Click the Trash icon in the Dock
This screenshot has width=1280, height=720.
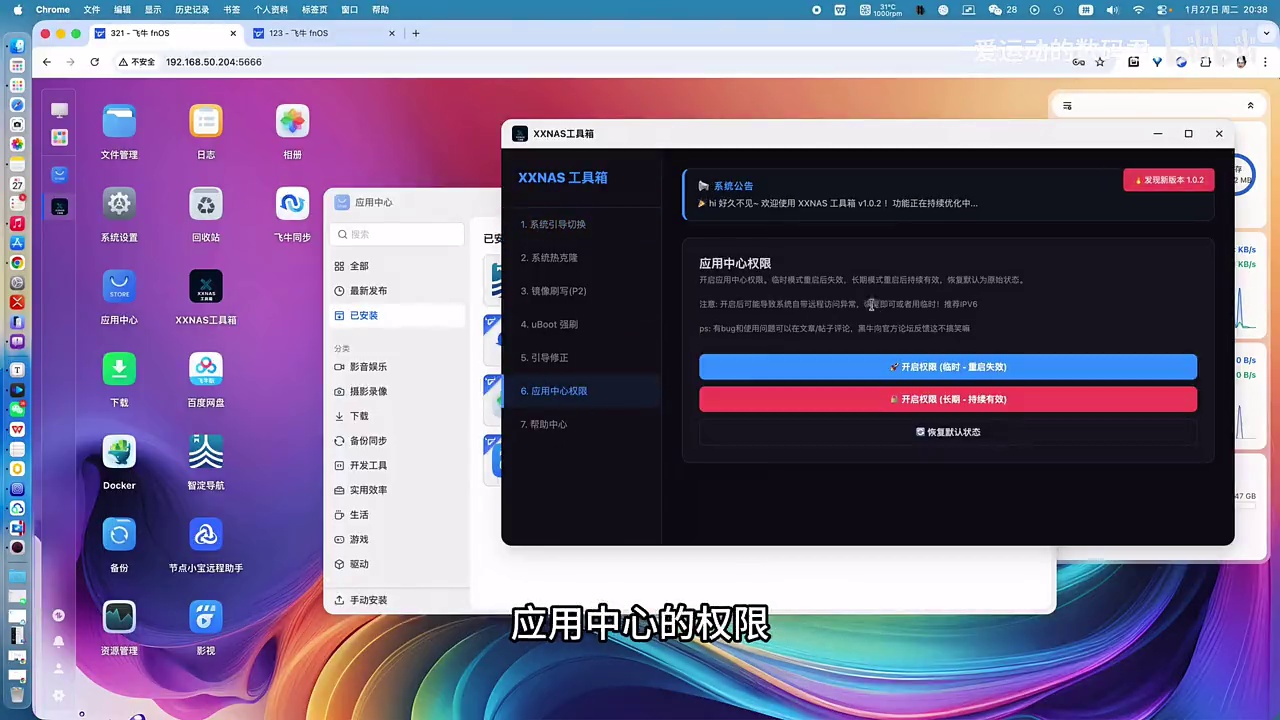click(x=17, y=694)
